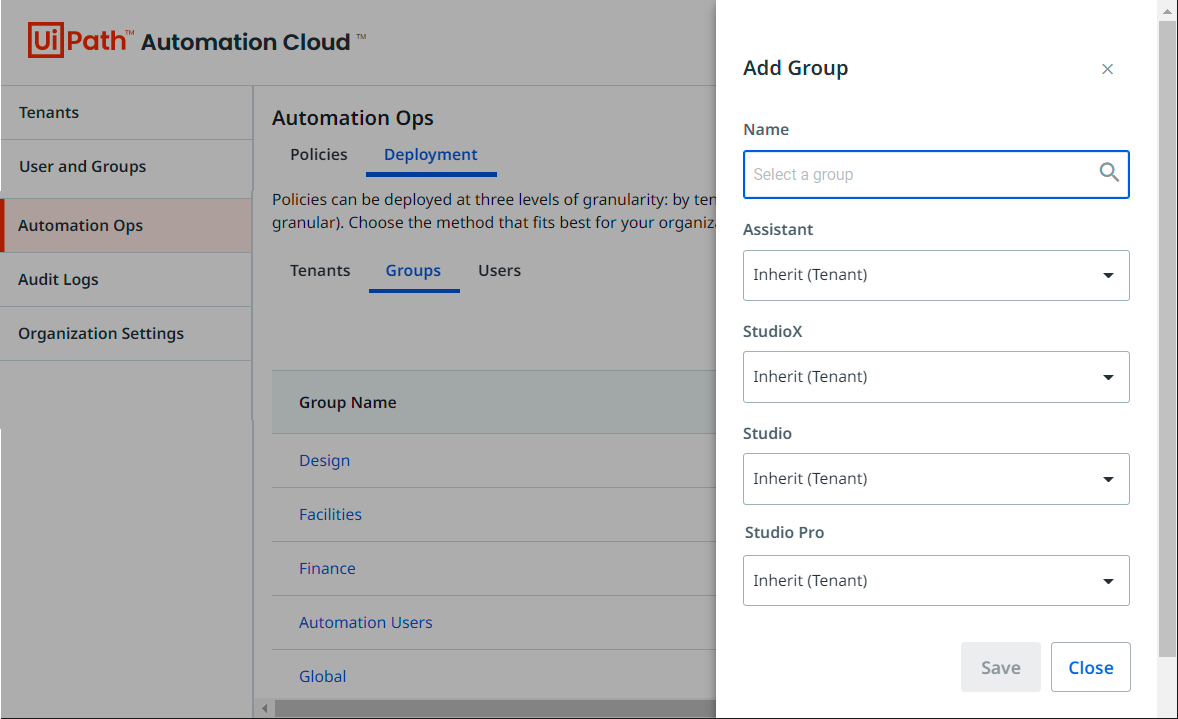Select the Users sub-tab

[x=500, y=270]
